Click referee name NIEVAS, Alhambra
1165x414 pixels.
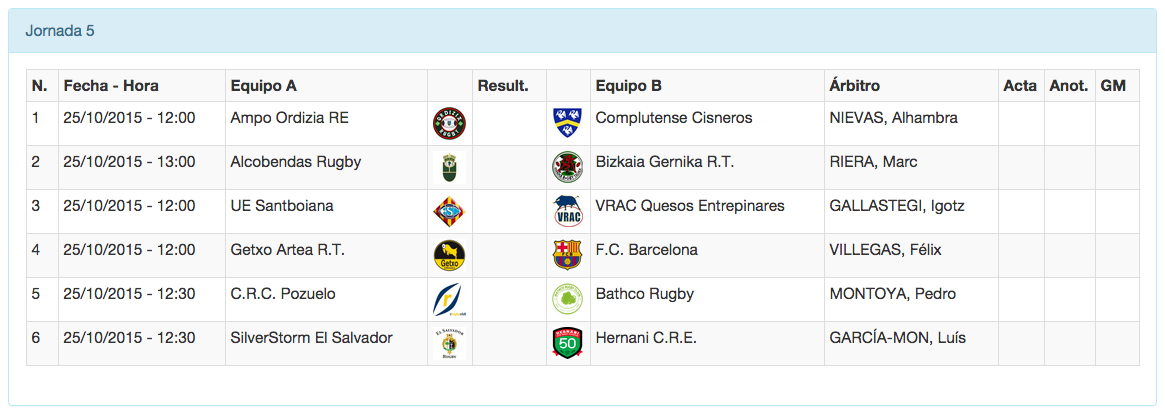(x=893, y=118)
